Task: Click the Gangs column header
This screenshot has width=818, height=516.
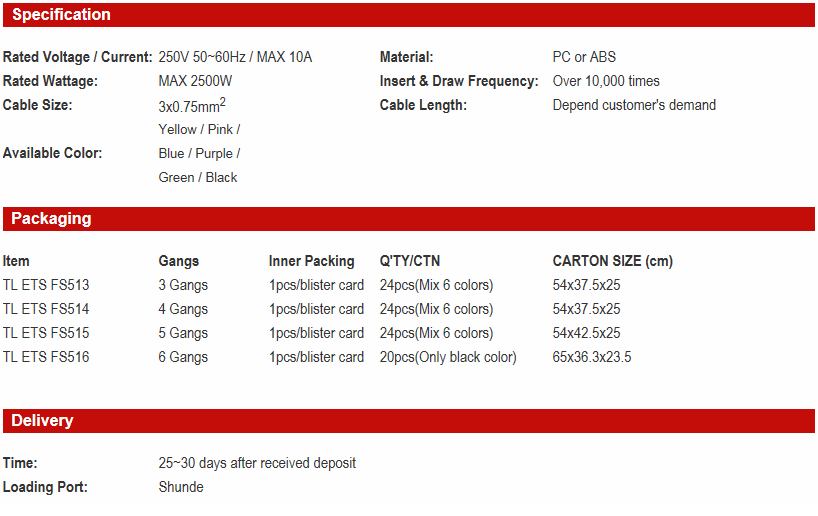Action: [x=179, y=261]
